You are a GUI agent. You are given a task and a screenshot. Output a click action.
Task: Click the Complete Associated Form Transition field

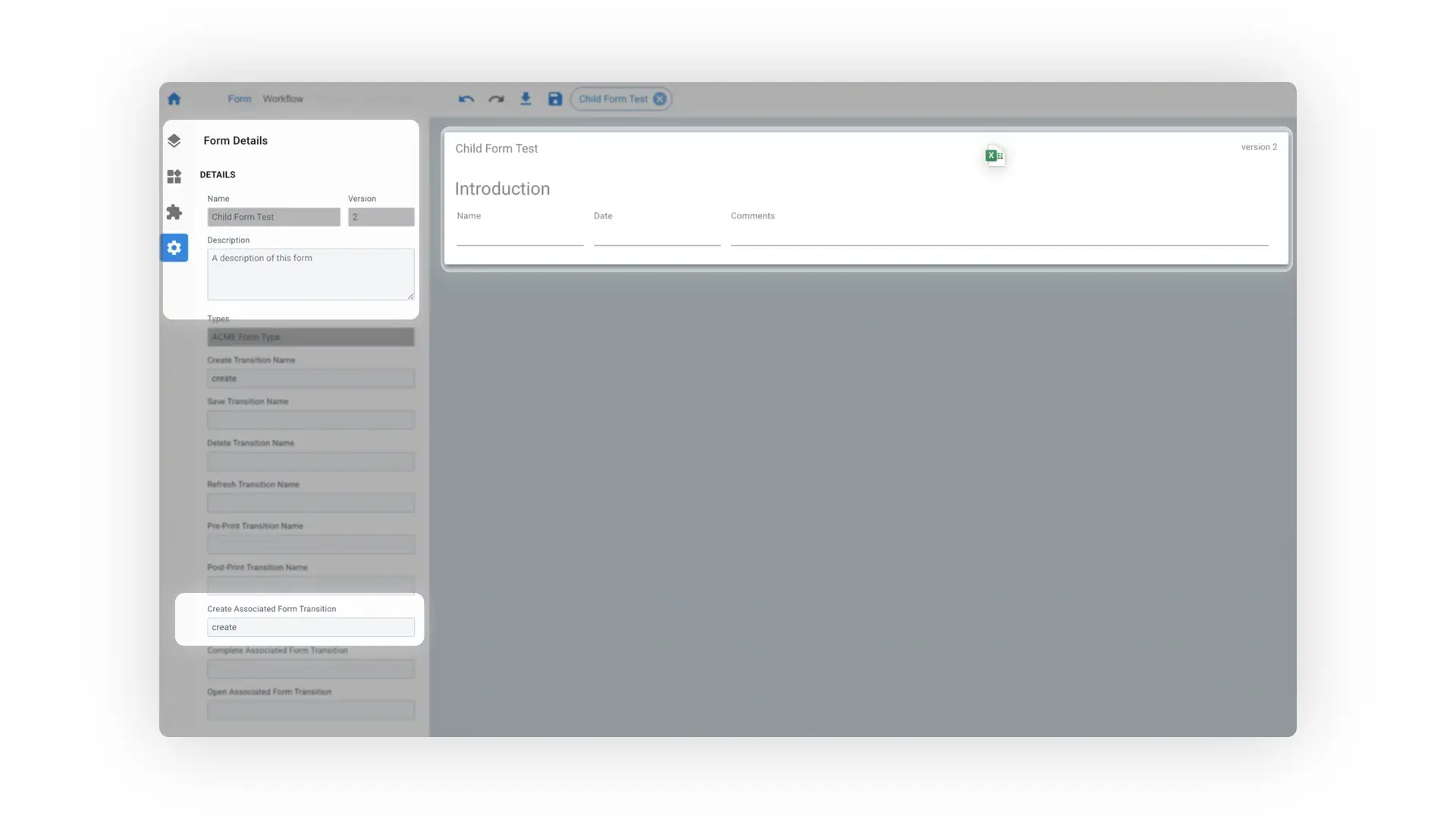tap(310, 669)
